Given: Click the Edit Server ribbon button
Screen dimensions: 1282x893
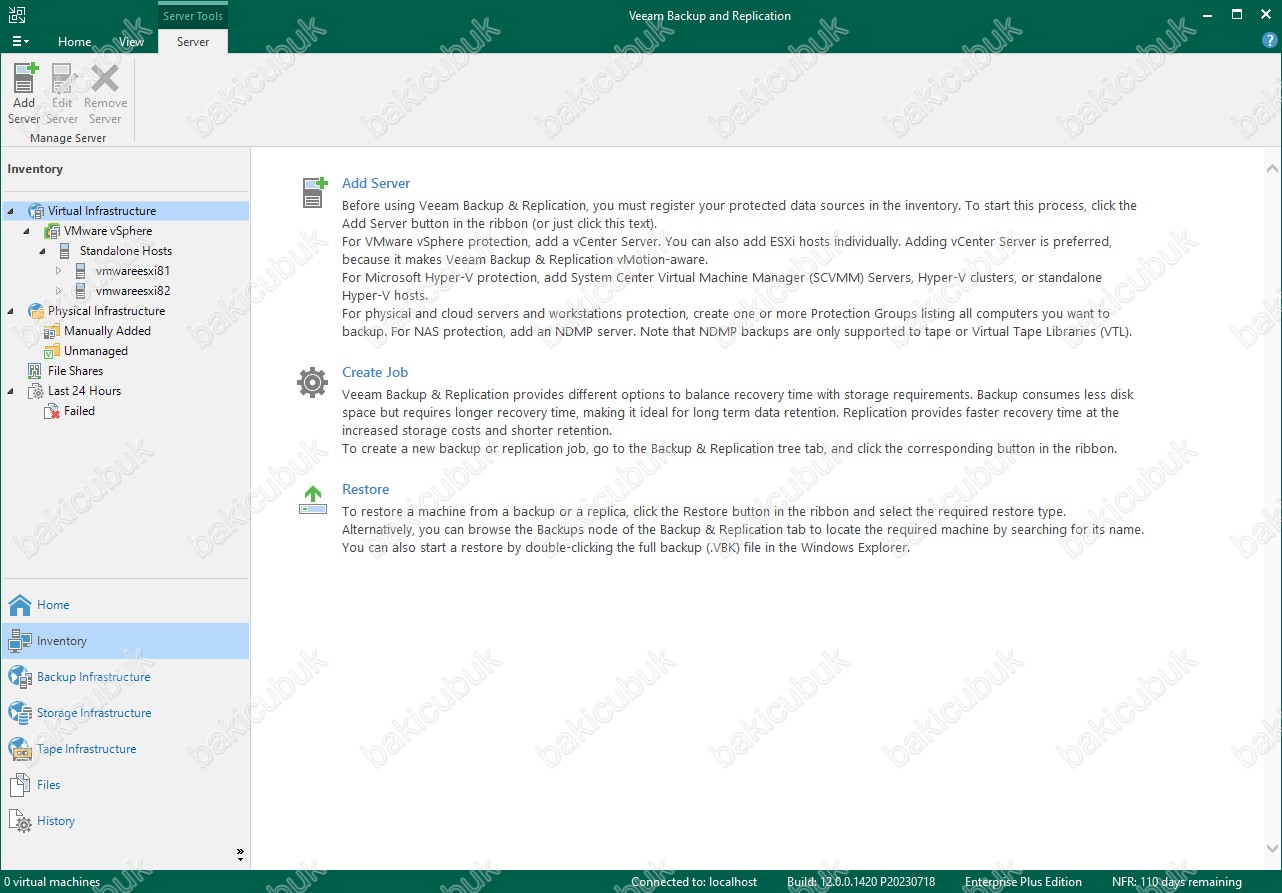Looking at the screenshot, I should click(62, 94).
